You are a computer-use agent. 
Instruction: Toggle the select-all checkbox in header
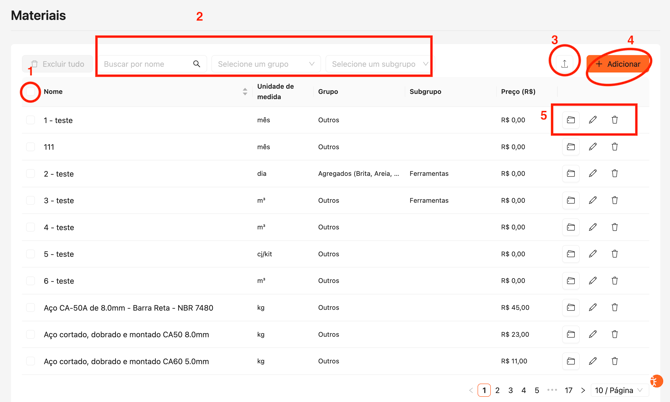[30, 92]
